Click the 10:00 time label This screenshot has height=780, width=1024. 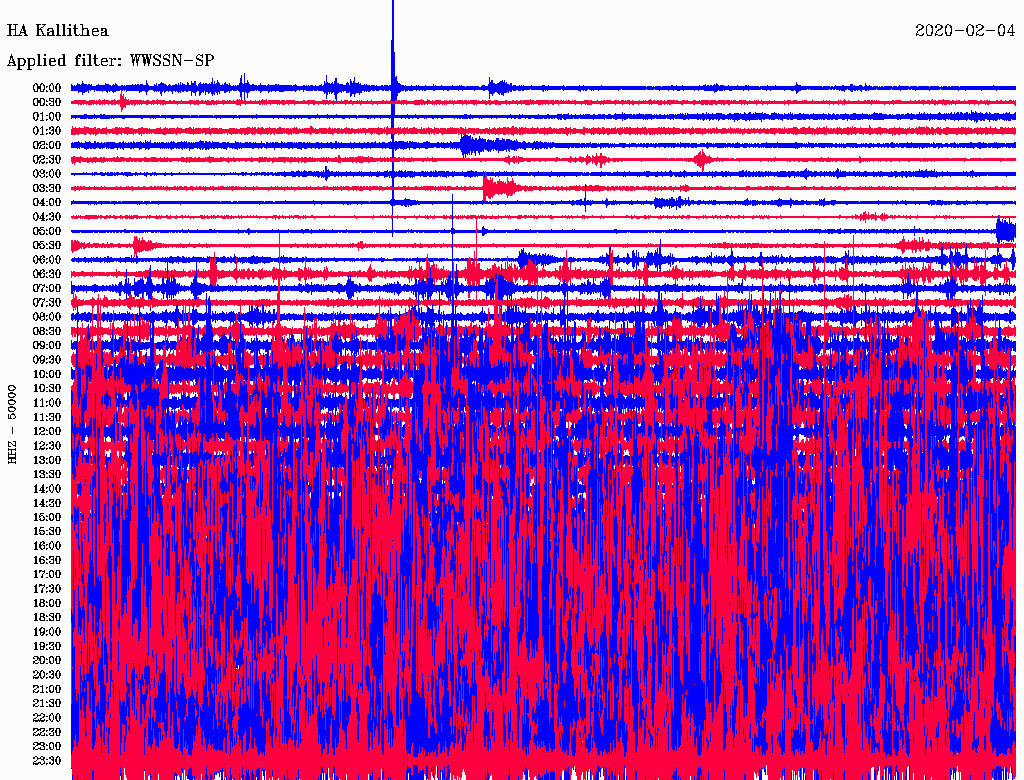click(47, 374)
